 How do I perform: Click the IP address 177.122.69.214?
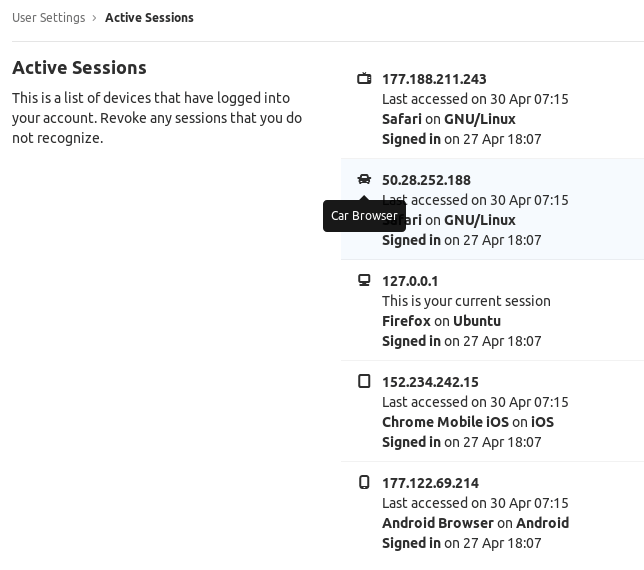pyautogui.click(x=430, y=483)
